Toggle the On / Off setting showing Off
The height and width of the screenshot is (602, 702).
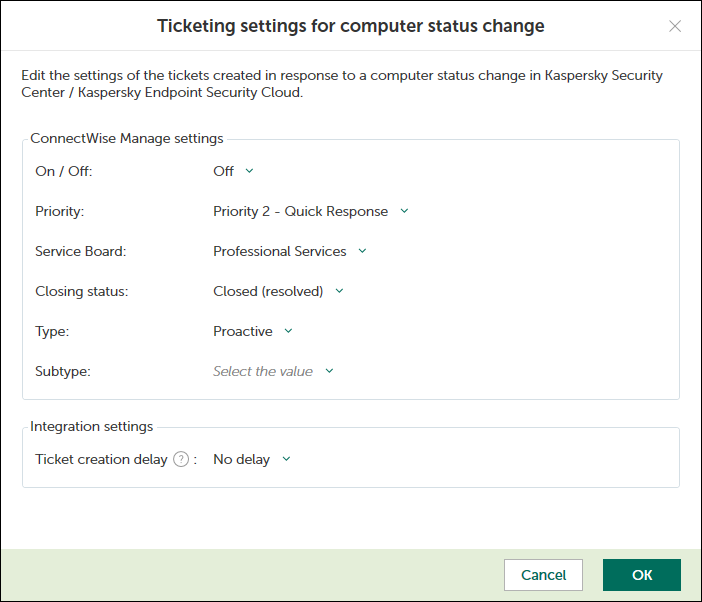[x=223, y=171]
